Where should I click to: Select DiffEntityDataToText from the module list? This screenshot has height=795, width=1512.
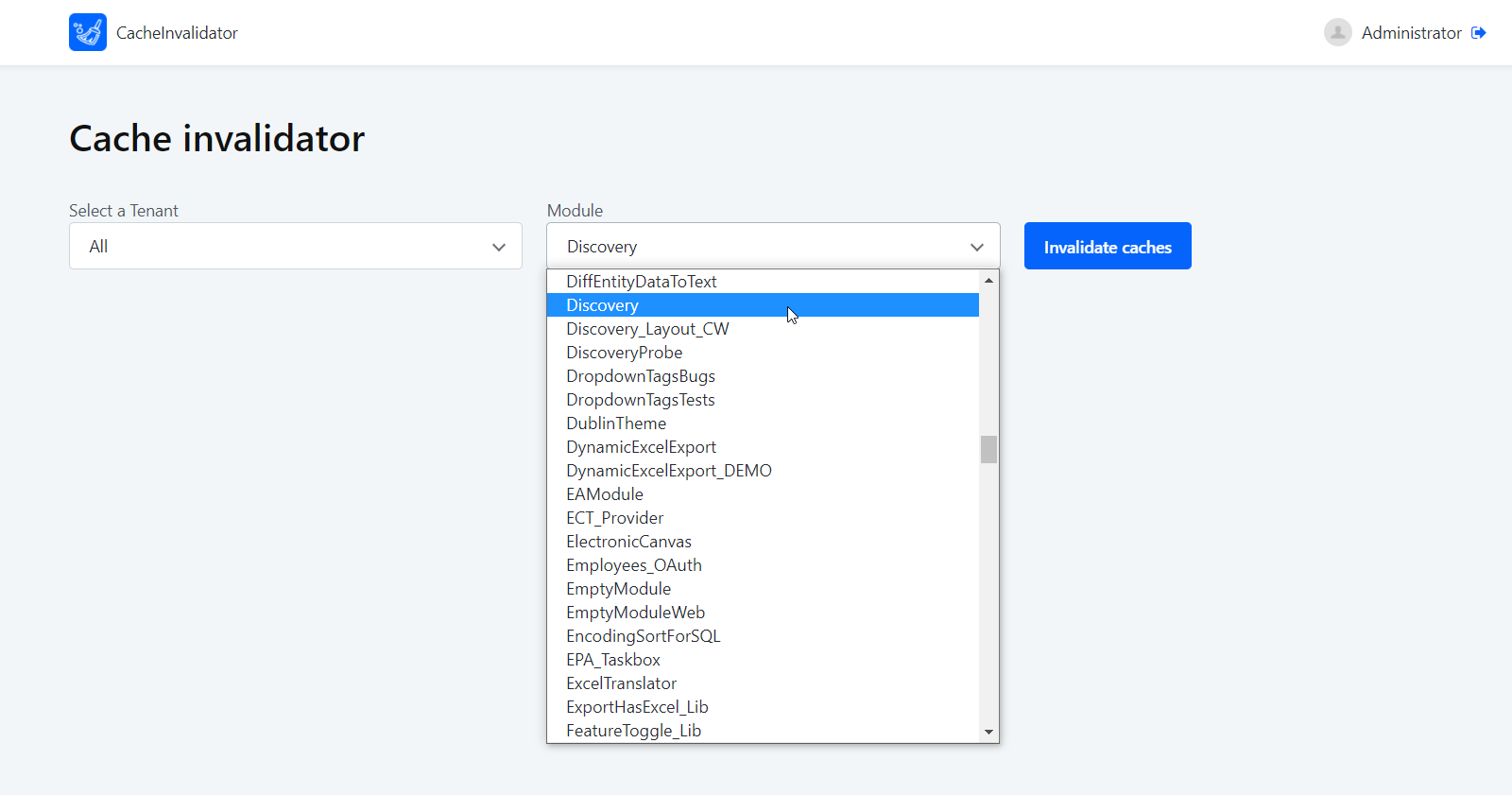point(763,282)
